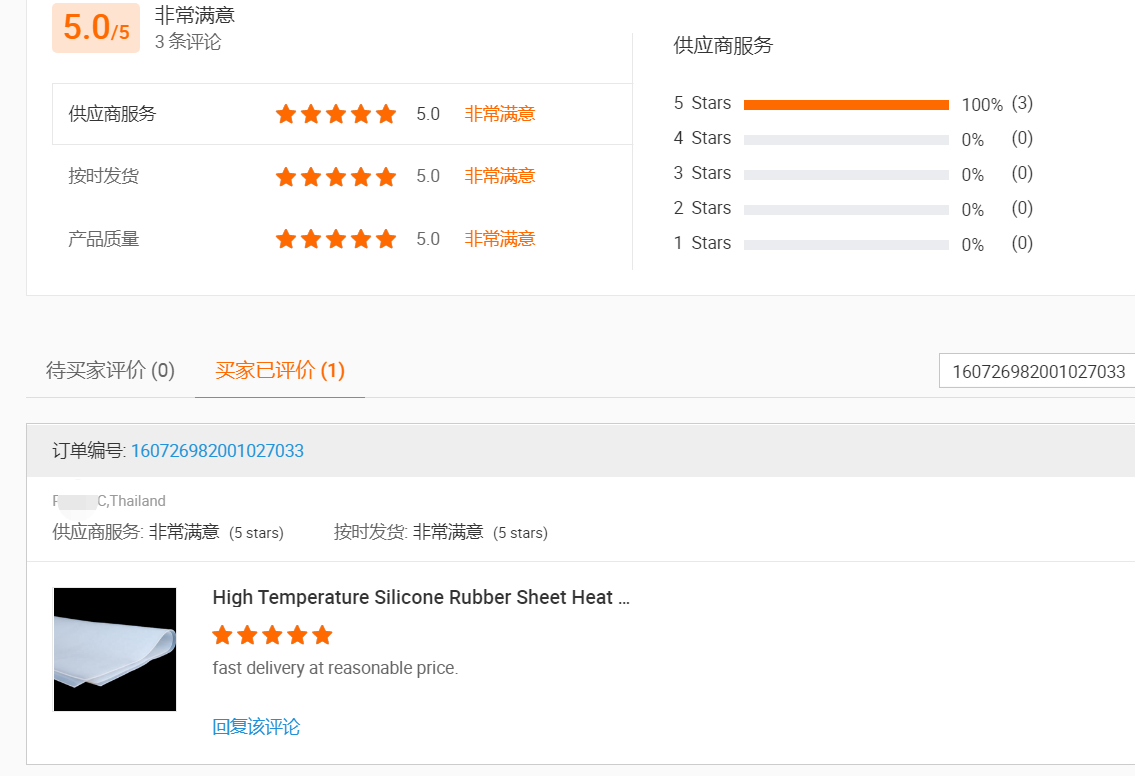Viewport: 1135px width, 776px height.
Task: Click the 5.0/5 overall score badge
Action: pyautogui.click(x=96, y=28)
